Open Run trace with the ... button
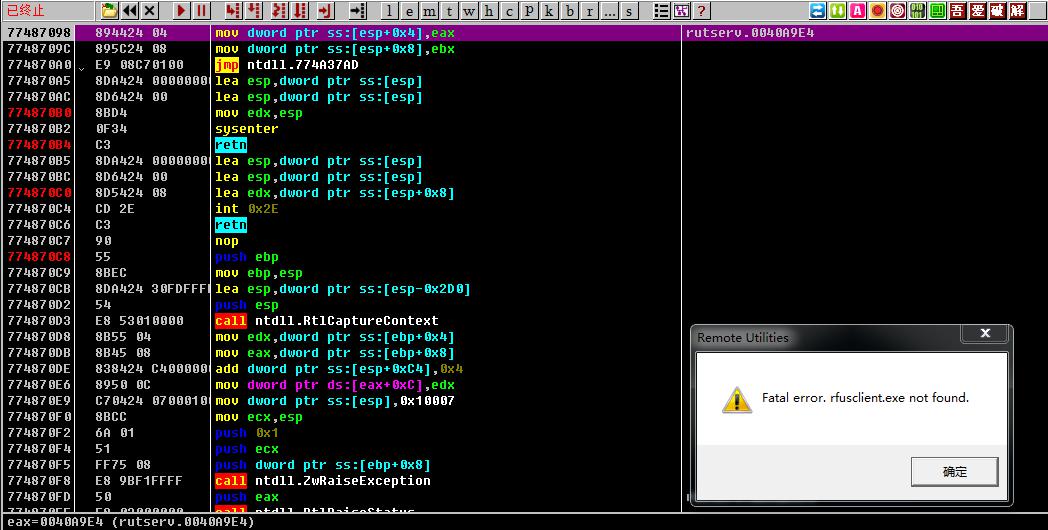Screen dimensions: 1048x530 click(x=610, y=11)
